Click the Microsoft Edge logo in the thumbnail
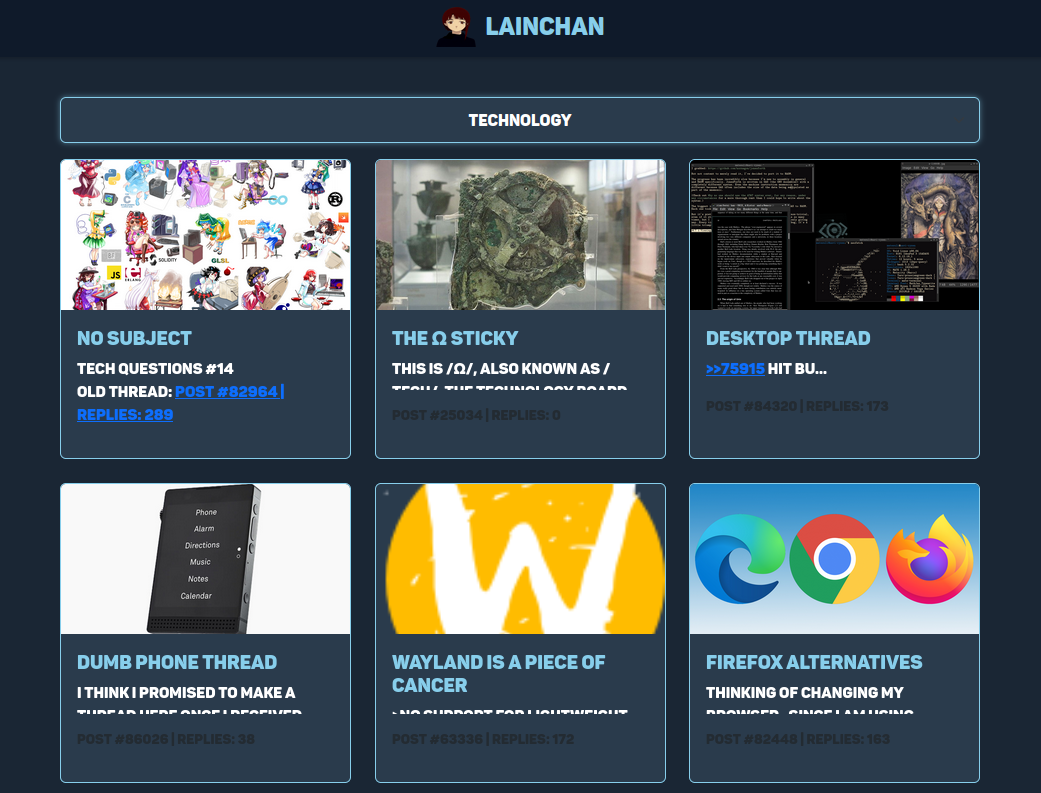Screen dimensions: 1041x793 tap(737, 558)
